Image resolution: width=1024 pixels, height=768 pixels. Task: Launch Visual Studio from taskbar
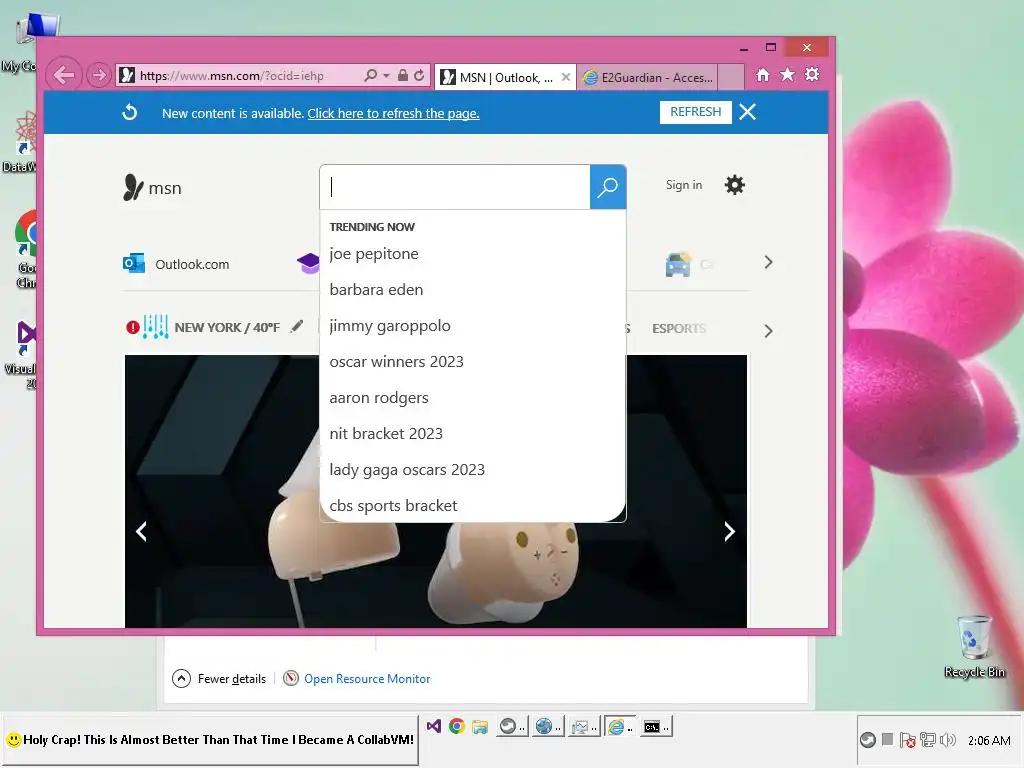[x=434, y=726]
